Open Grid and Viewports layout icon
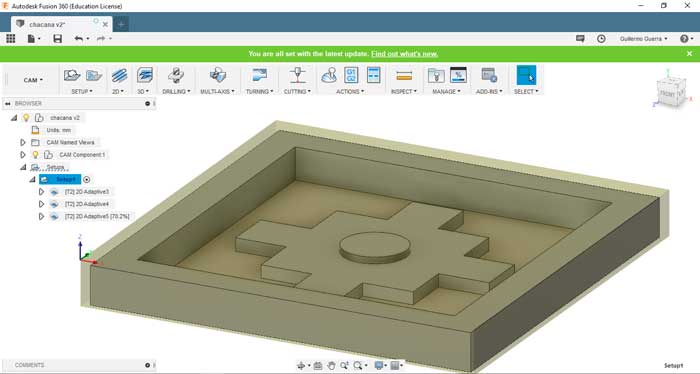Image resolution: width=700 pixels, height=374 pixels. click(x=395, y=366)
